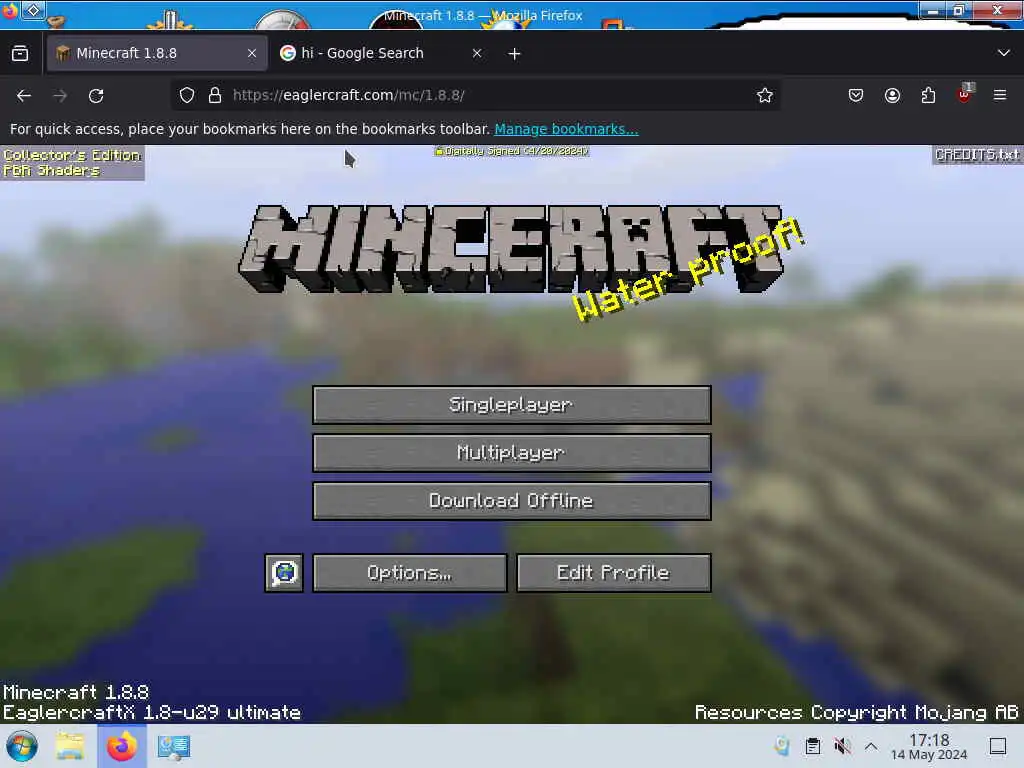The height and width of the screenshot is (768, 1024).
Task: Bookmark this page with the star
Action: pyautogui.click(x=765, y=95)
